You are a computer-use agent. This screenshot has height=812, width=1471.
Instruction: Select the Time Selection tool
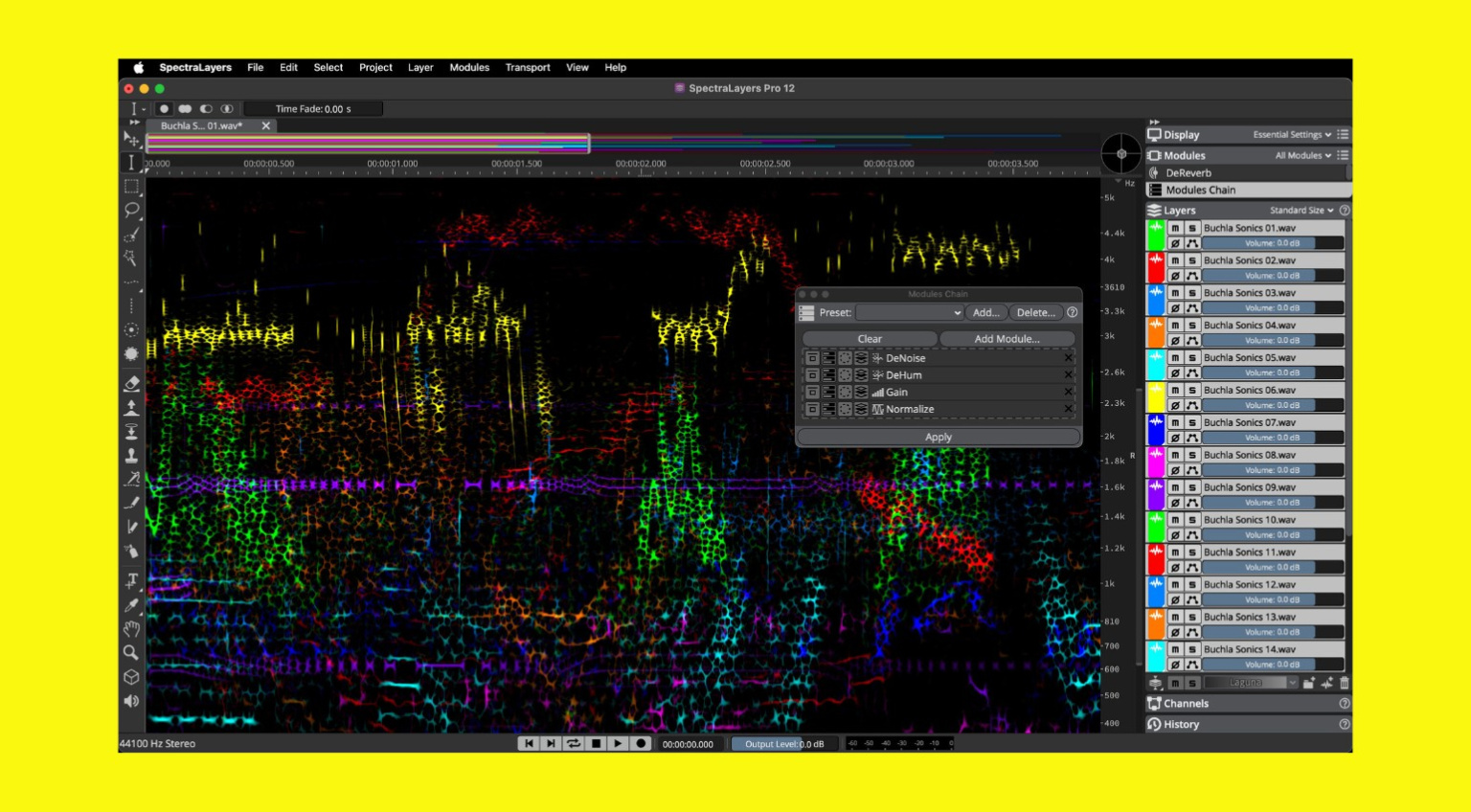[x=132, y=163]
